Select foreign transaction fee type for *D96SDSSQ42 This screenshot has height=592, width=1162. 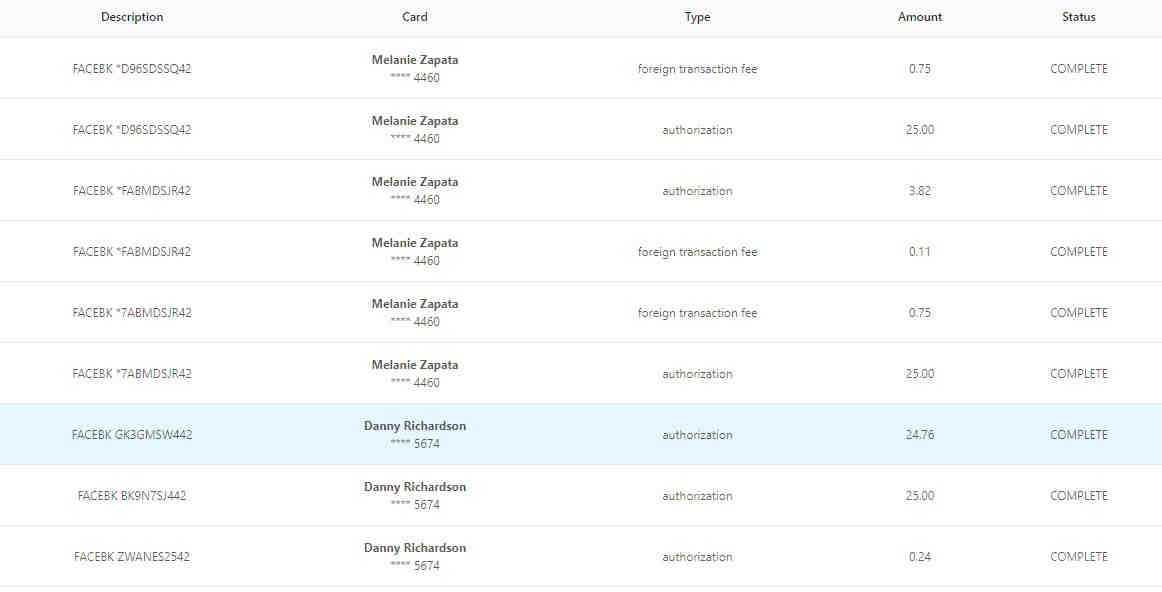coord(697,69)
